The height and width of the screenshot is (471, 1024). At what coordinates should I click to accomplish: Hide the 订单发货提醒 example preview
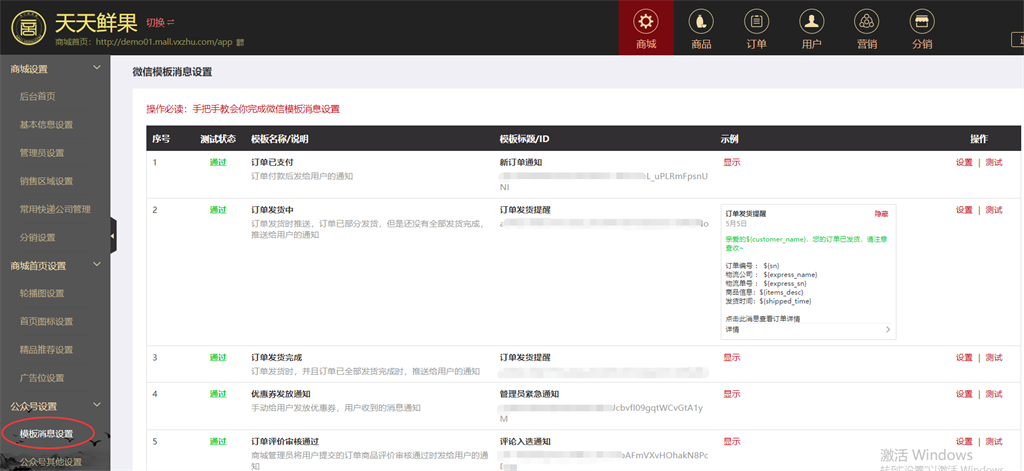click(x=880, y=214)
